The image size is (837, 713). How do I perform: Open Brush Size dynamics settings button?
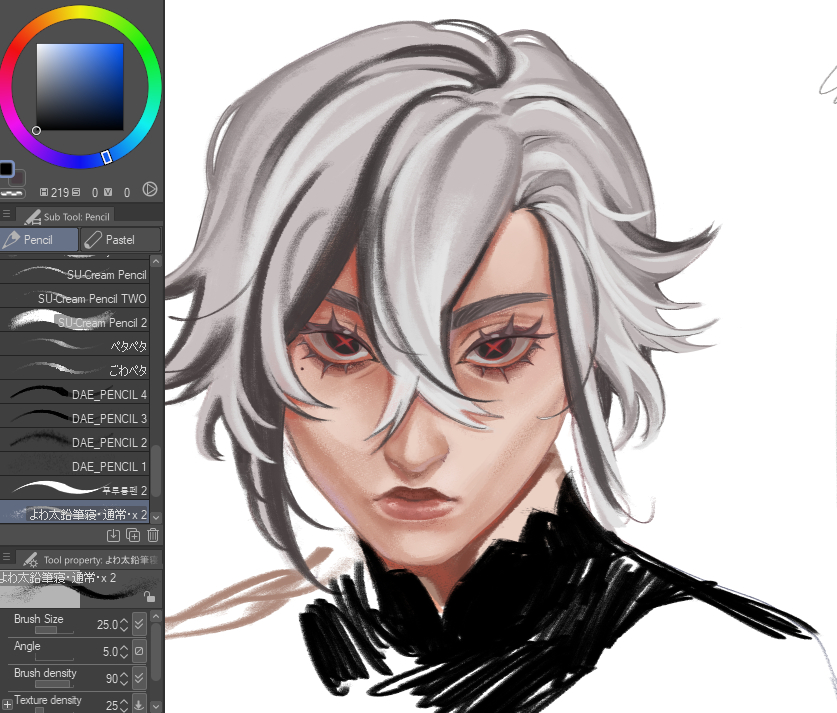(x=139, y=625)
